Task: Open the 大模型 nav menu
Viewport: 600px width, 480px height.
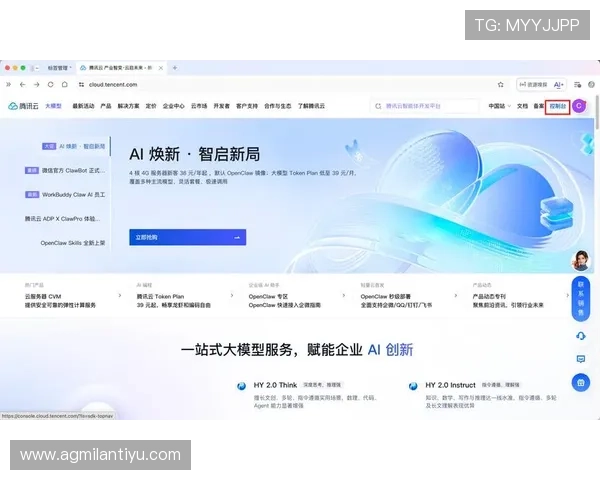Action: (53, 106)
